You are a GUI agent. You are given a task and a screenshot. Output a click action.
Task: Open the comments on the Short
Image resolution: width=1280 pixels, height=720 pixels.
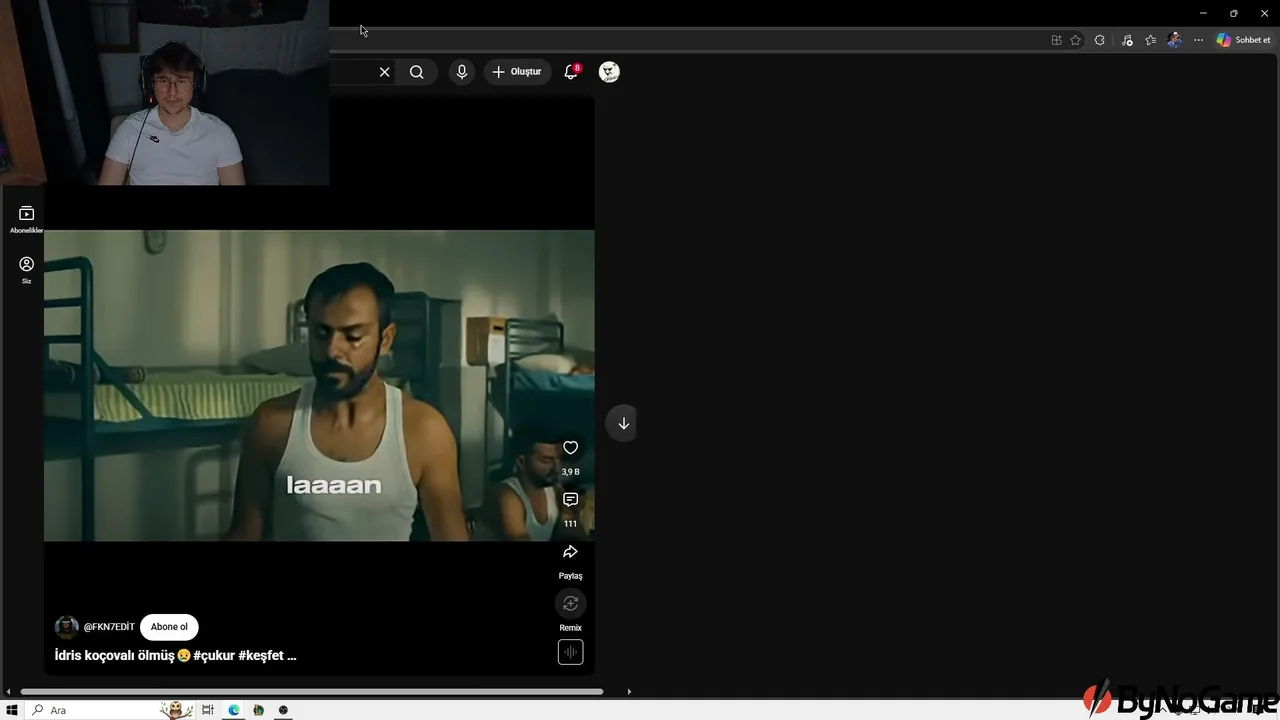point(570,500)
